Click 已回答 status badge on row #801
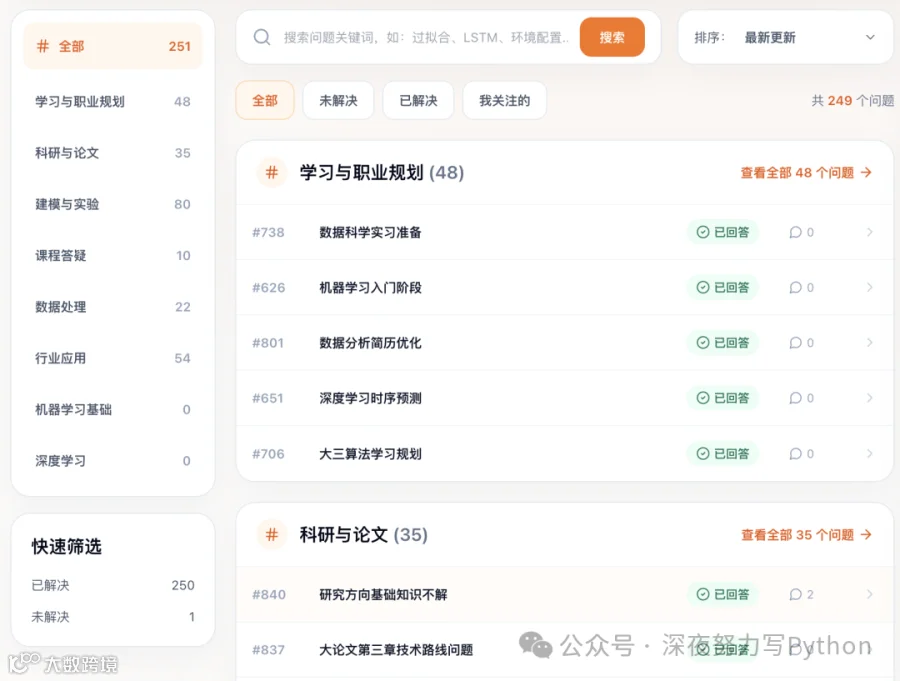Viewport: 900px width, 681px height. coord(723,343)
